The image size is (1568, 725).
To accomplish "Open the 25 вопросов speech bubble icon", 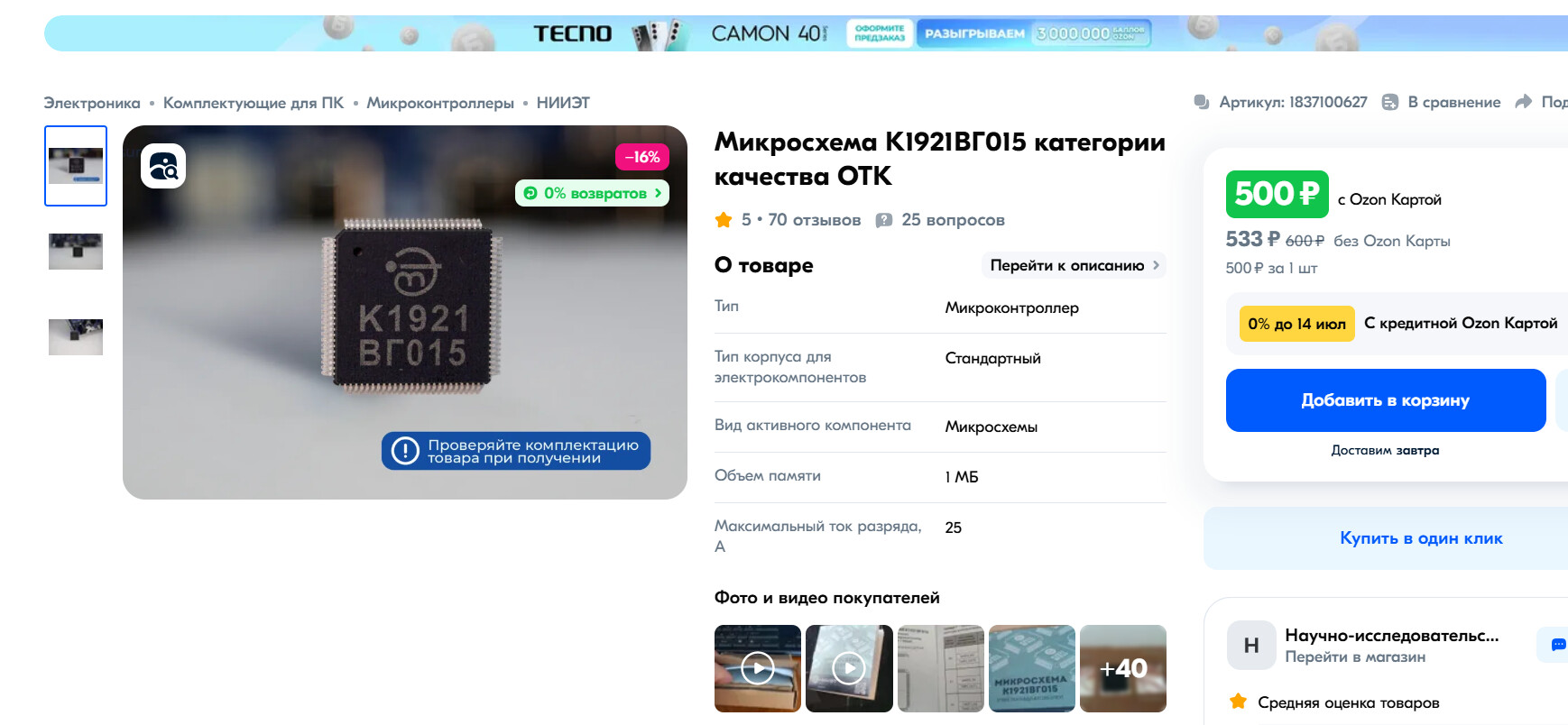I will pos(884,220).
